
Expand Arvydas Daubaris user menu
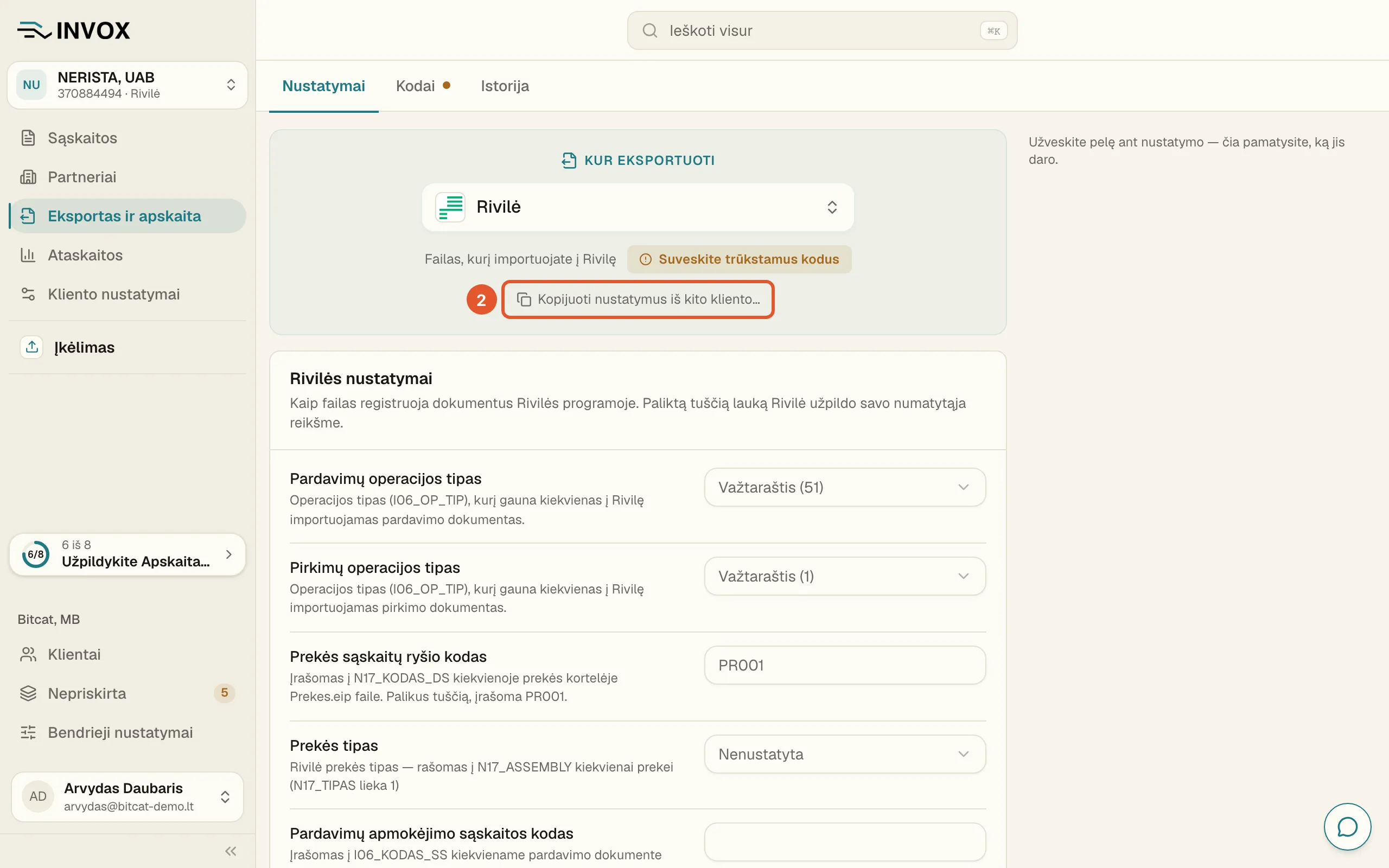tap(128, 797)
